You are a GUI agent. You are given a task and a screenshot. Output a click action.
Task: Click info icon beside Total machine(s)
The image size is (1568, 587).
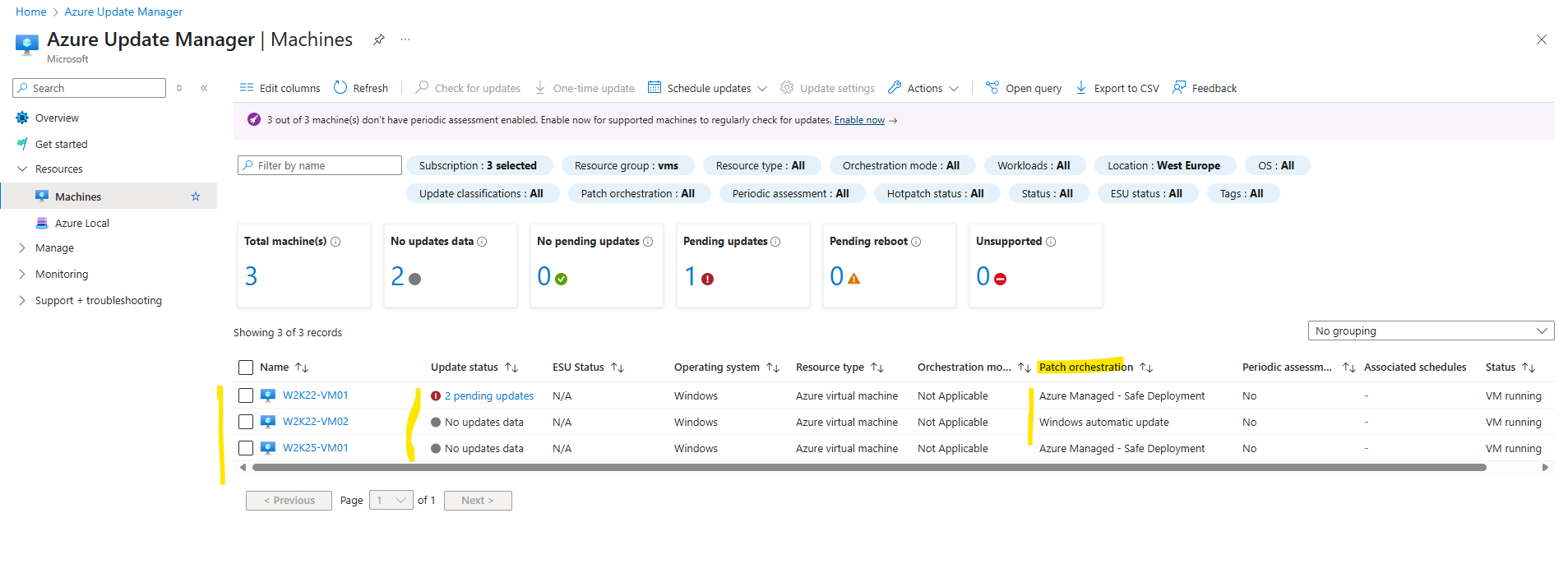pos(335,242)
